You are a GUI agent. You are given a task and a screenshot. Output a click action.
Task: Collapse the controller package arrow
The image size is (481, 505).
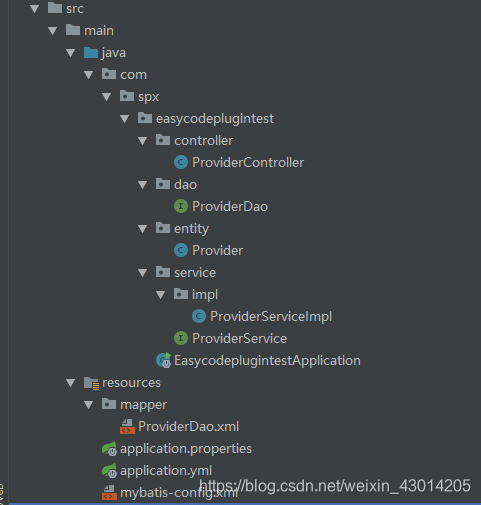143,141
